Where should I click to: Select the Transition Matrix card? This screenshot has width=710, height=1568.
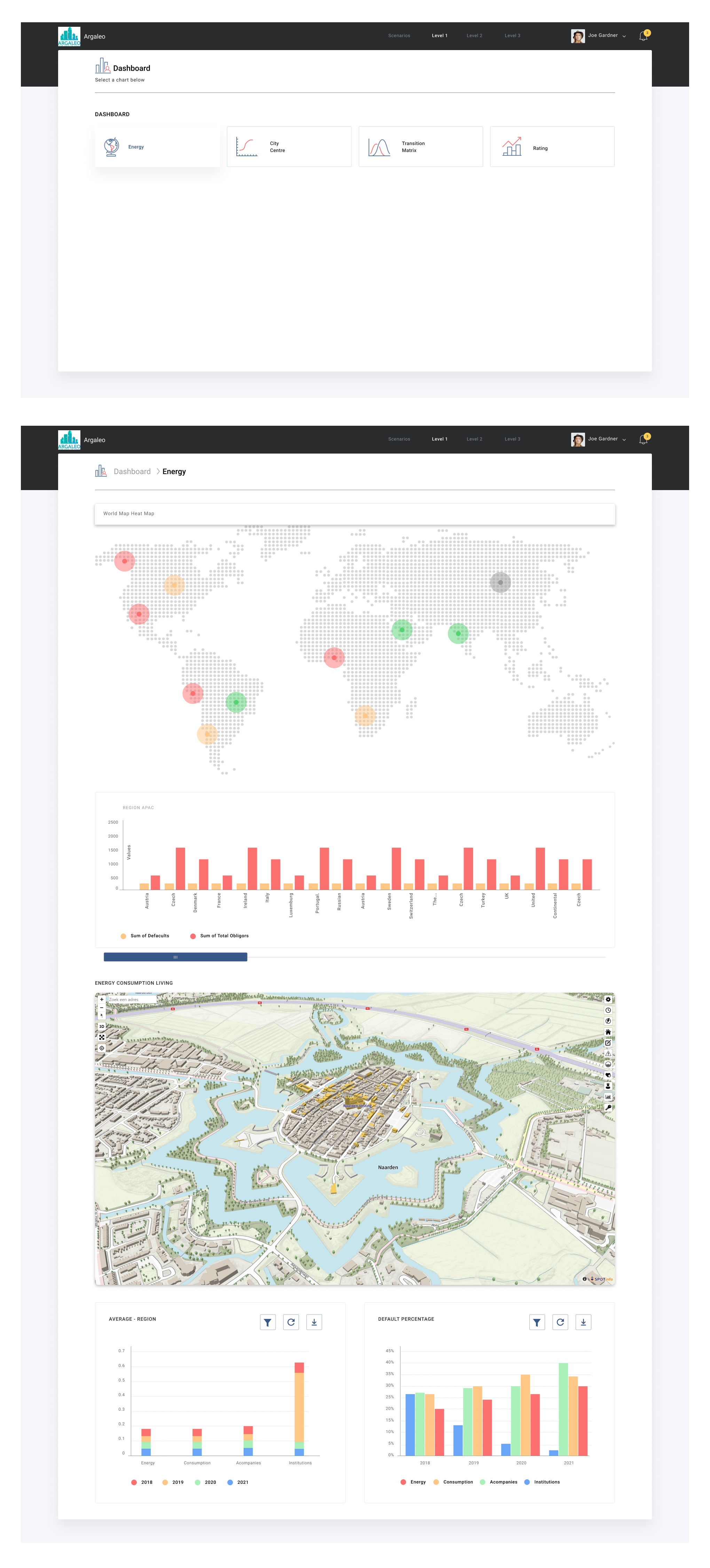tap(420, 147)
